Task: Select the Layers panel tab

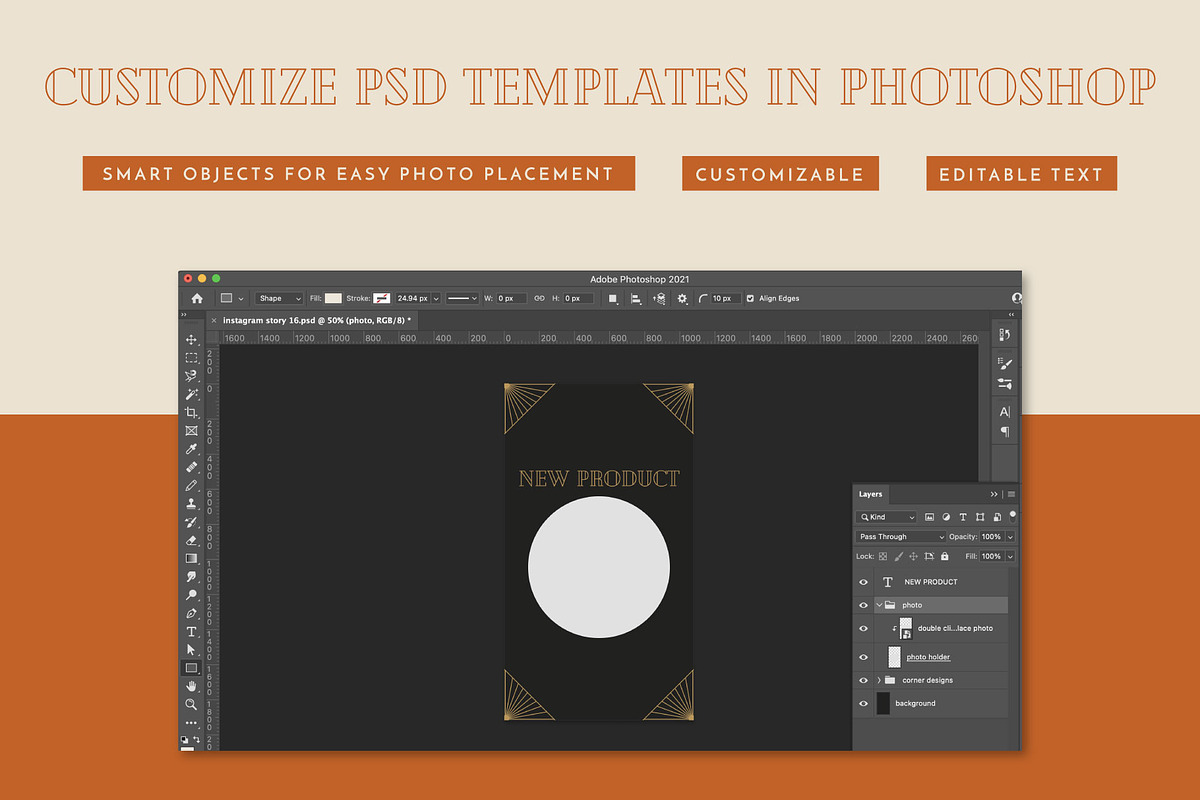Action: coord(871,494)
